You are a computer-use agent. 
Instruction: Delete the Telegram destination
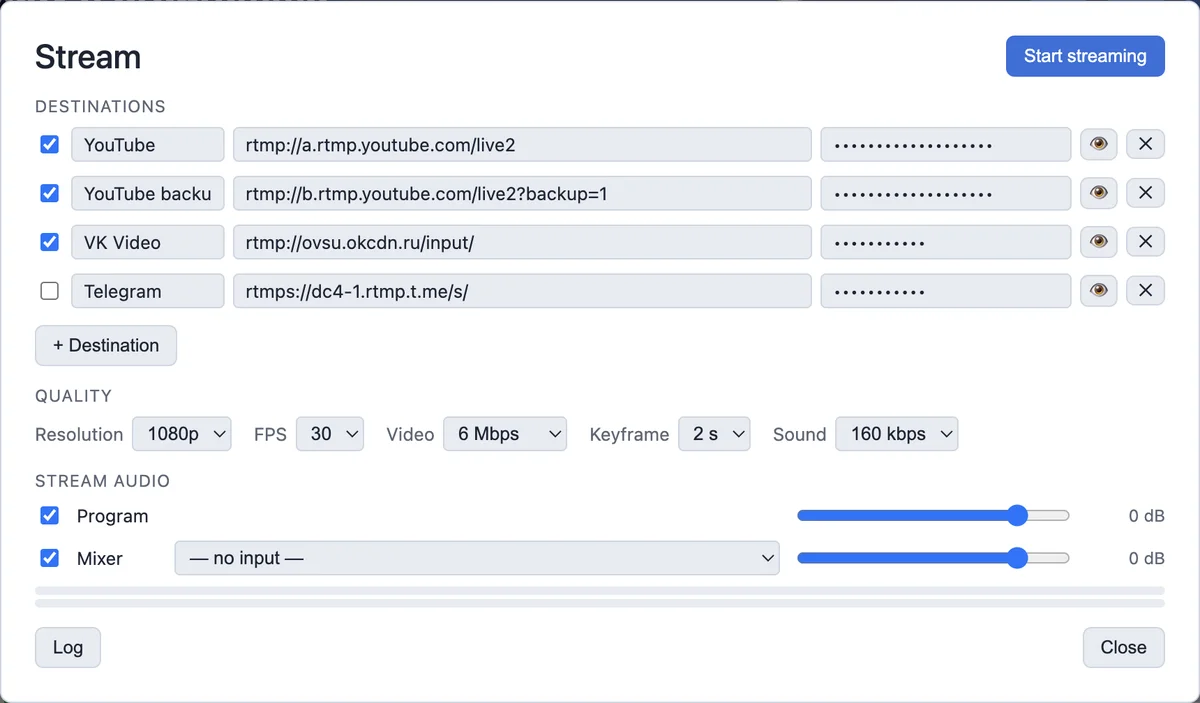click(x=1146, y=291)
